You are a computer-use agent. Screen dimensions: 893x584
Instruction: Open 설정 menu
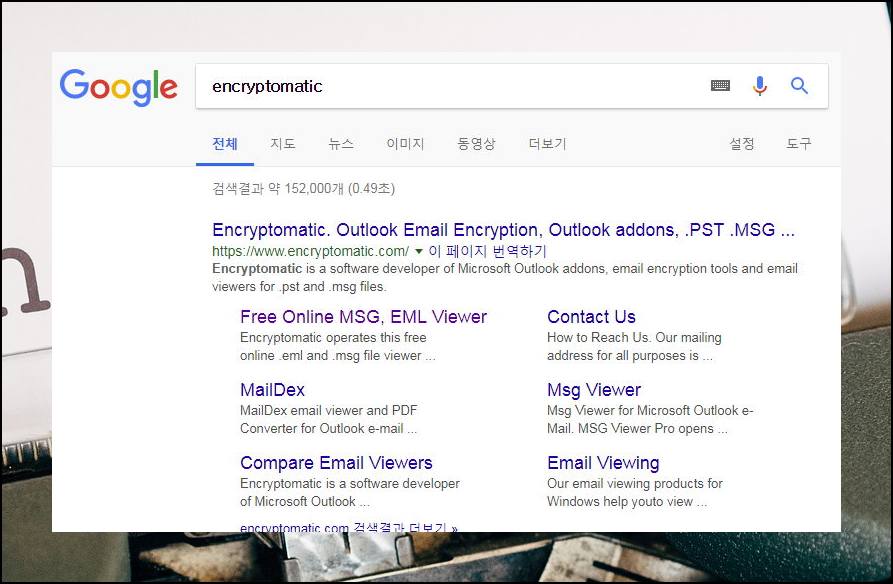click(x=742, y=144)
